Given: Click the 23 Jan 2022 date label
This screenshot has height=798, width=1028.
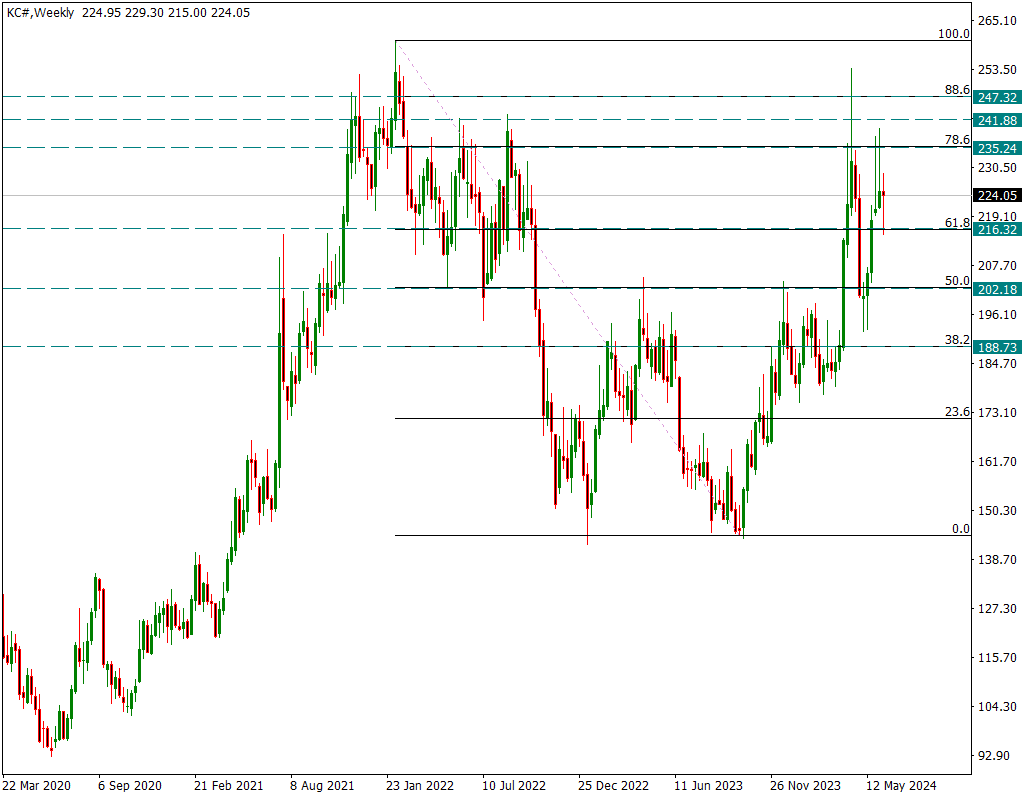Looking at the screenshot, I should coord(420,786).
